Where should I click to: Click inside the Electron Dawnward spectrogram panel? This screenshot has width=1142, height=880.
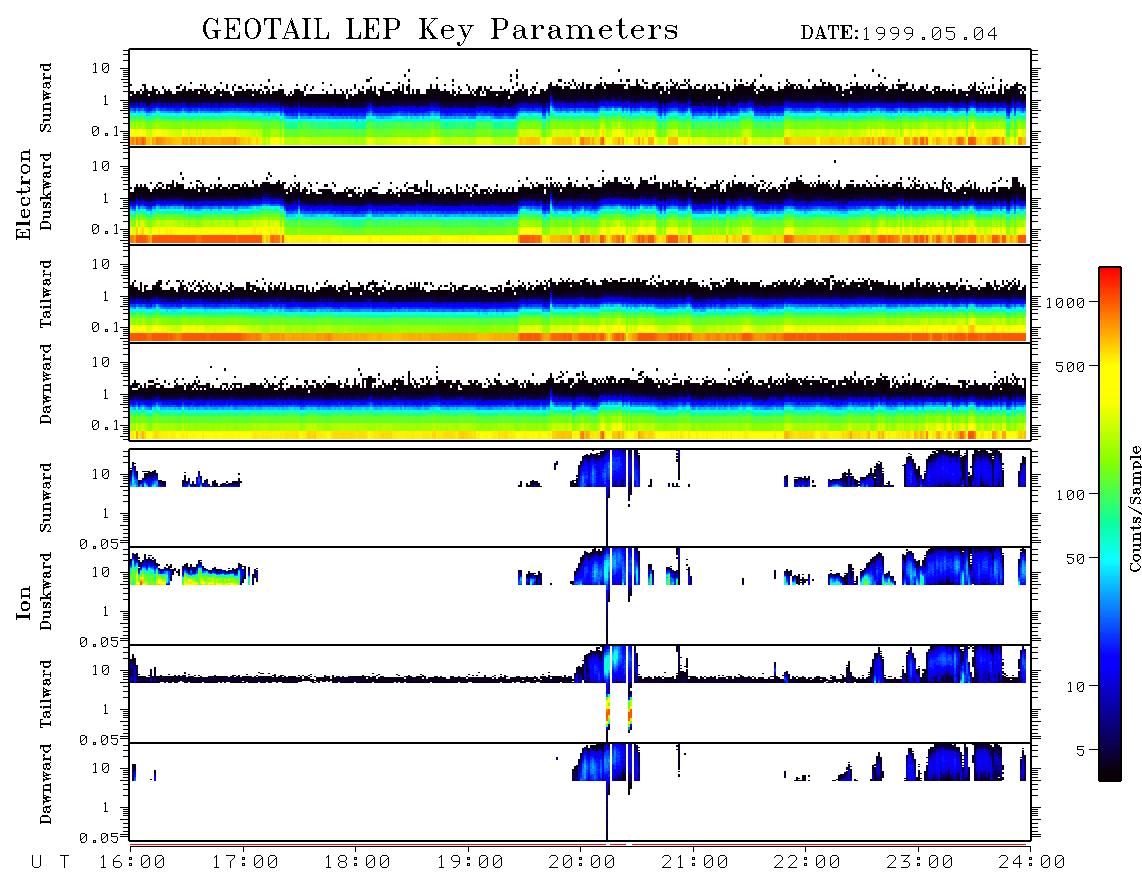point(580,391)
